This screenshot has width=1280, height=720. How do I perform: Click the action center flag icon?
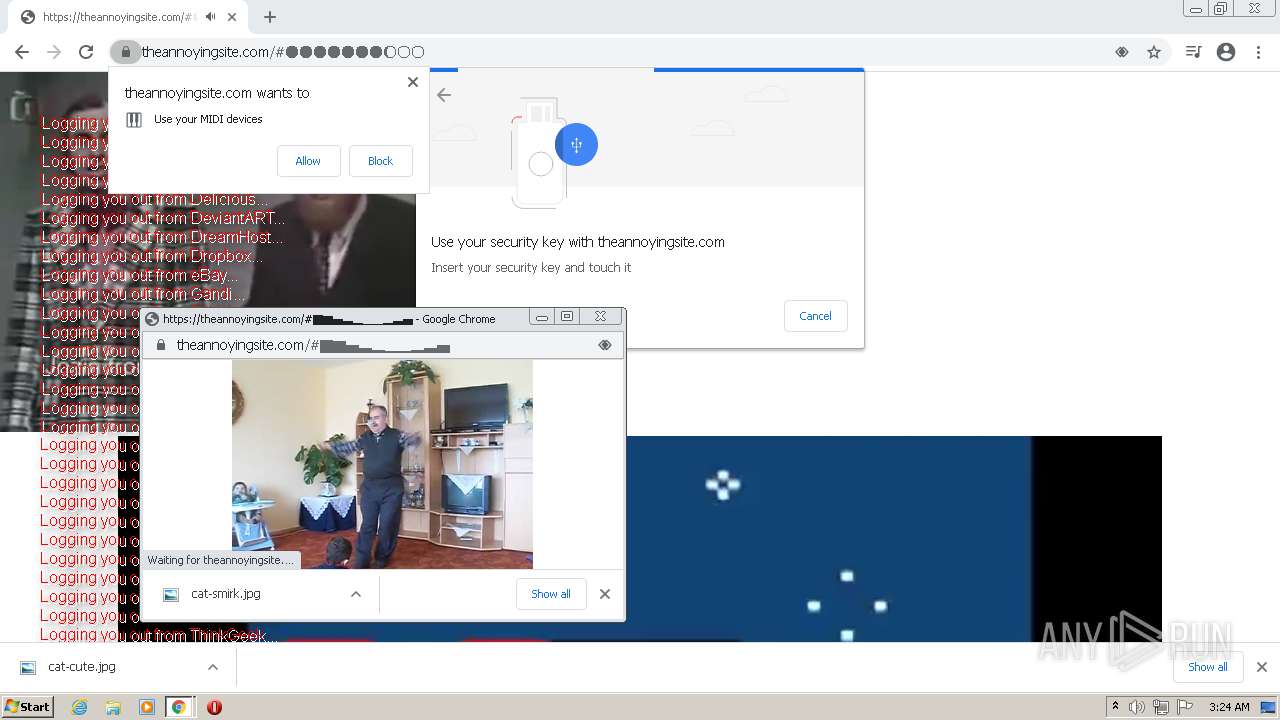1185,707
